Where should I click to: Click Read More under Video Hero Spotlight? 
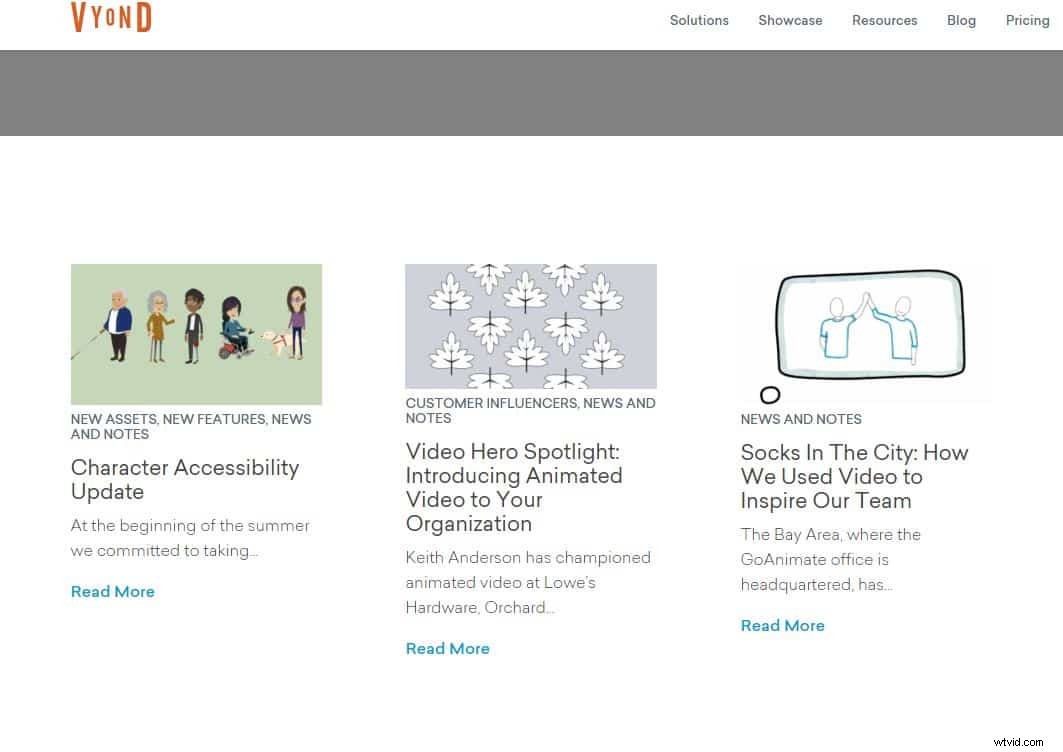click(x=447, y=648)
